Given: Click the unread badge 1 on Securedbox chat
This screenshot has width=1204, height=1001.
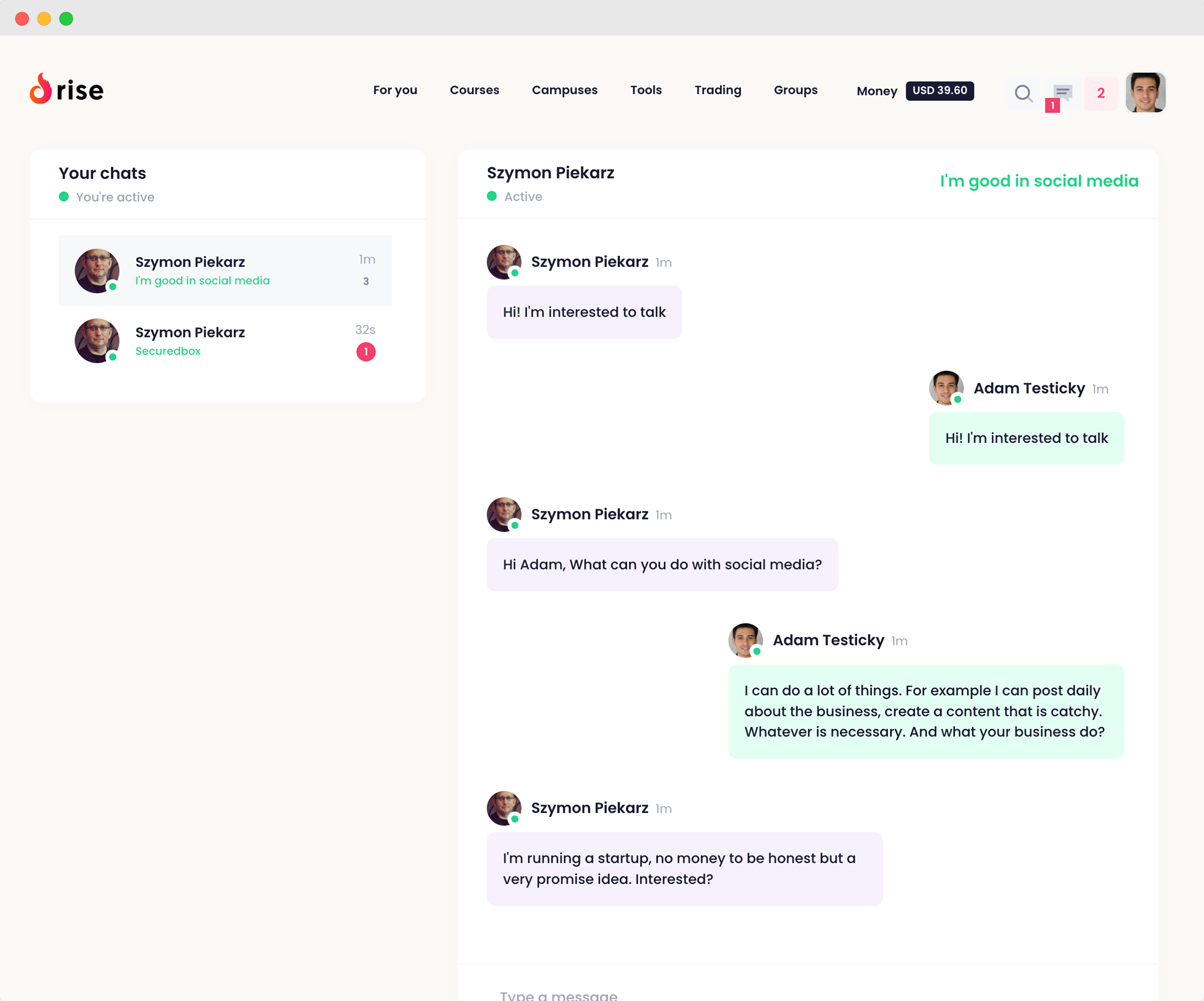Looking at the screenshot, I should (366, 352).
